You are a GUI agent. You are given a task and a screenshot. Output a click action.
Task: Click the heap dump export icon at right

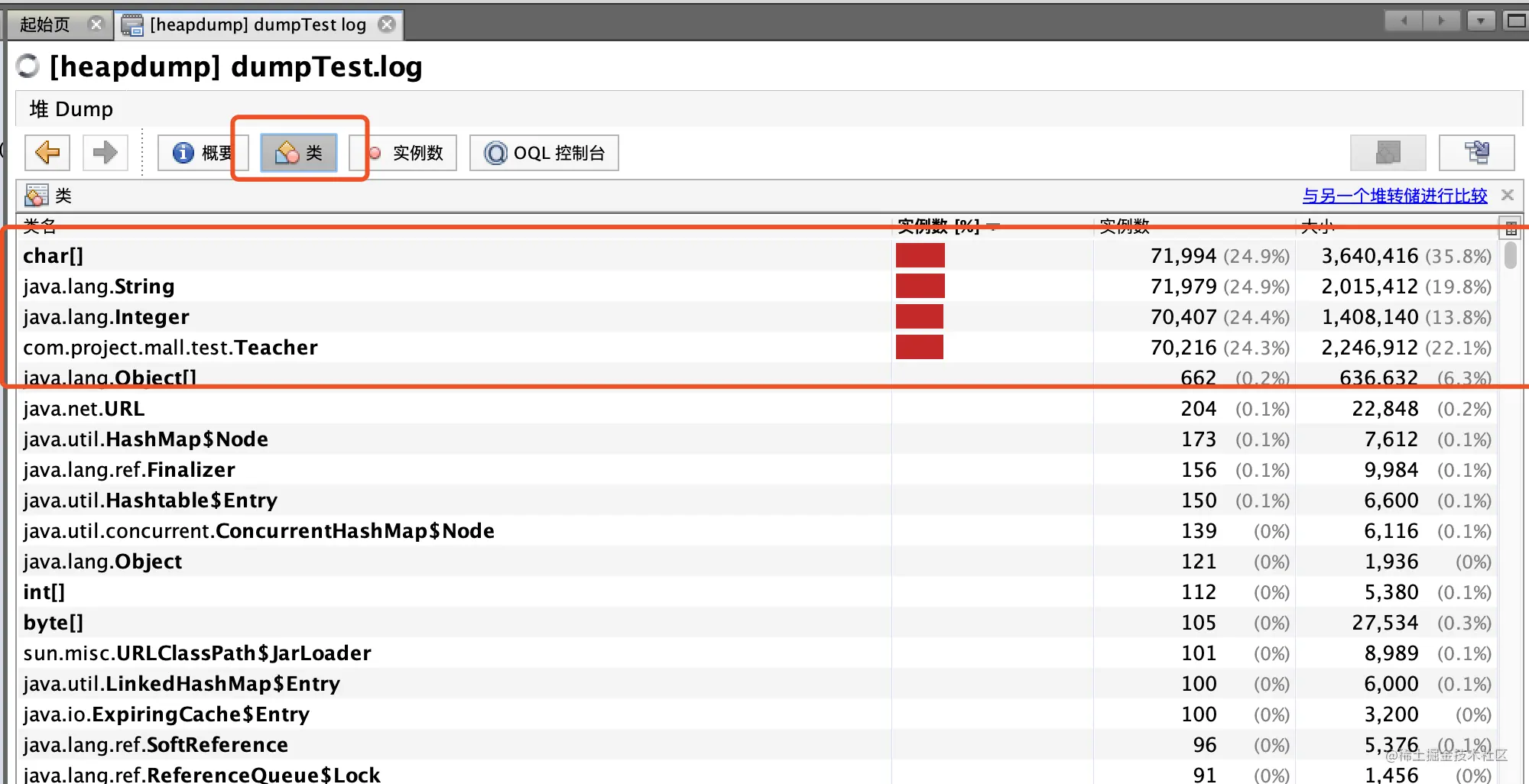pyautogui.click(x=1476, y=153)
